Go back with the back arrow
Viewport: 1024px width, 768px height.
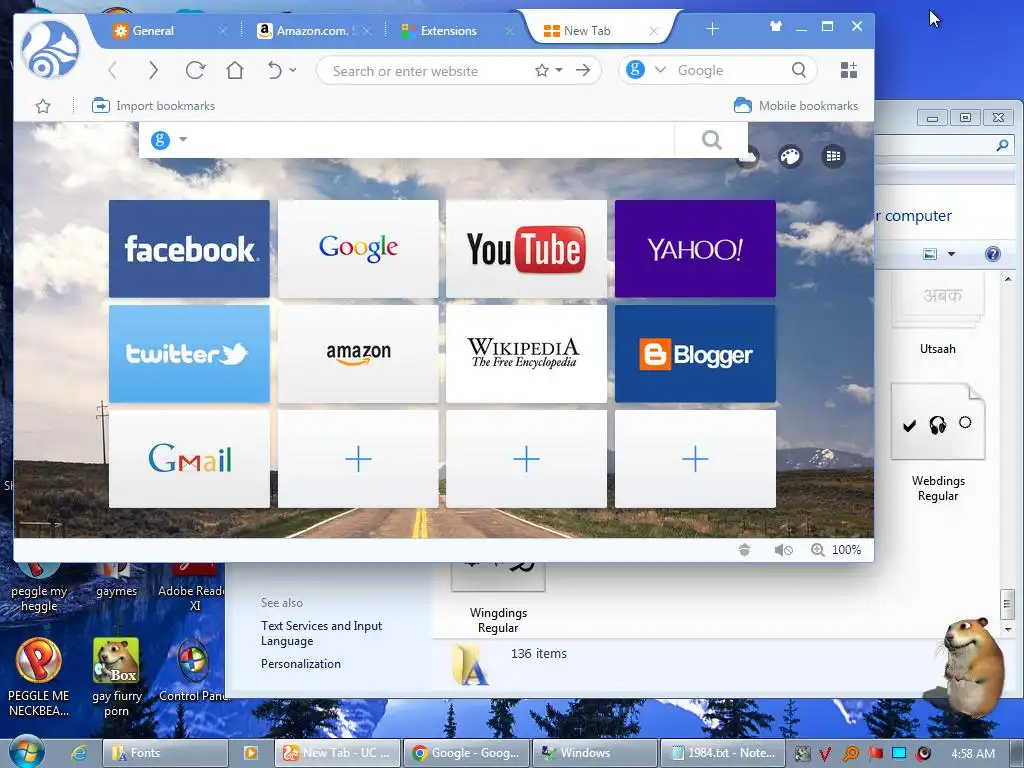112,71
